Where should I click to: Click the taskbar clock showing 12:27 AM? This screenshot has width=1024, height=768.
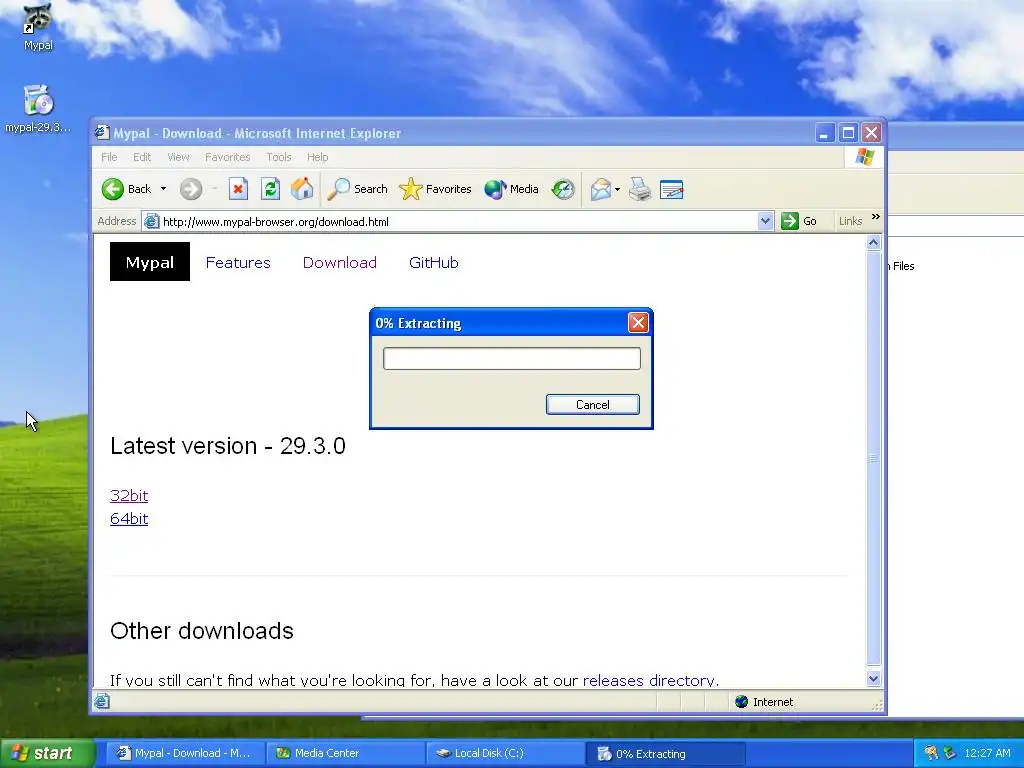pos(987,753)
